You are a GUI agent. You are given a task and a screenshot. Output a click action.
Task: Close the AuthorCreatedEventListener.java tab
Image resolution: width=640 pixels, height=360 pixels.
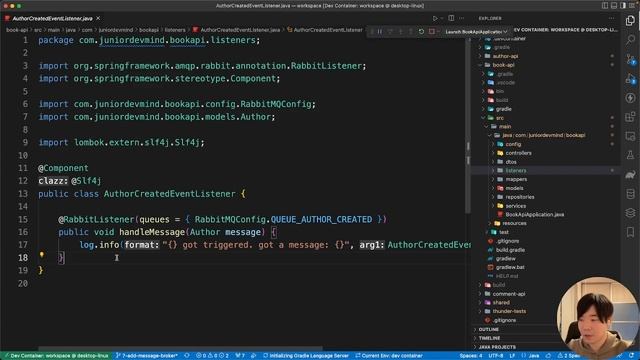[x=98, y=18]
